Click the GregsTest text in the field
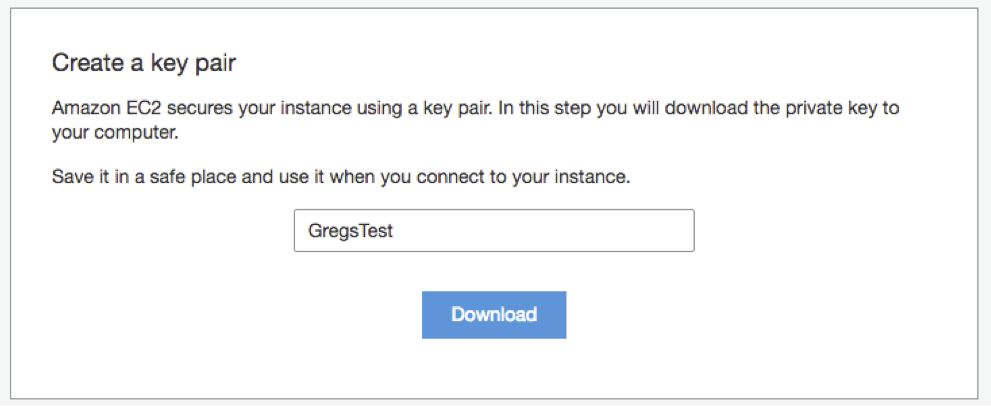 [350, 231]
